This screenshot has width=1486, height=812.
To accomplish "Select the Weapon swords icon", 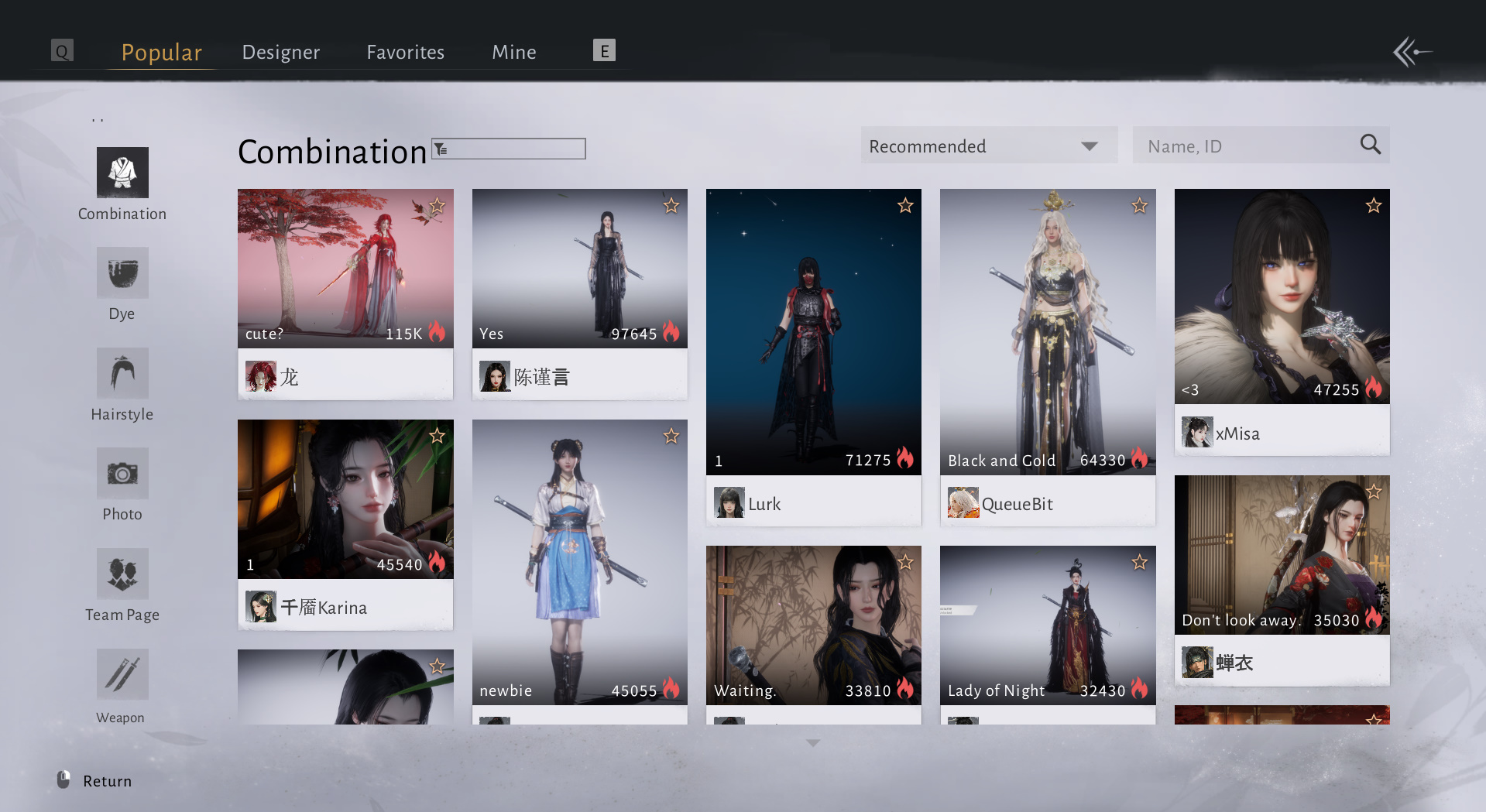I will click(122, 673).
